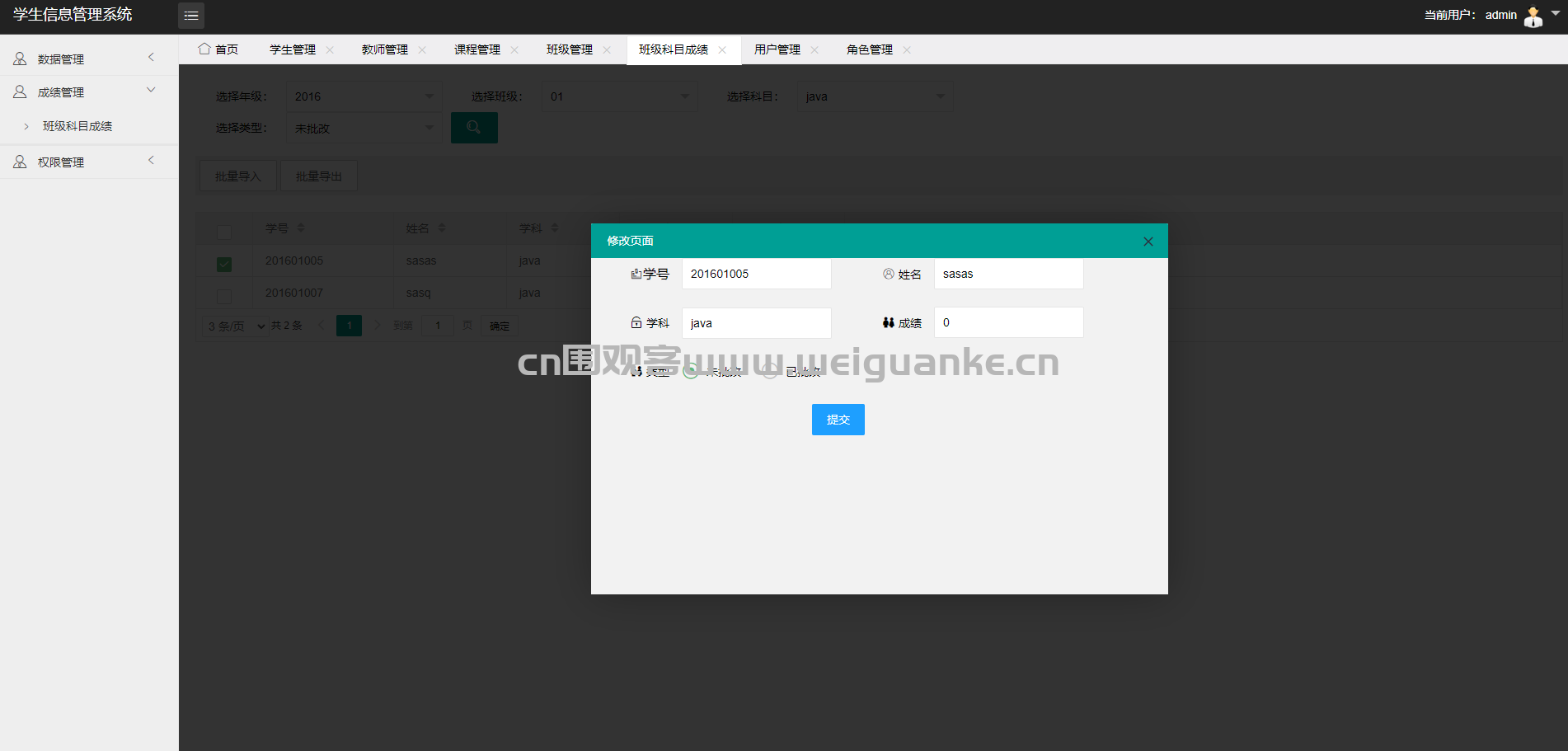Close the 用户管理 tab via its X
The image size is (1568, 751).
point(815,50)
